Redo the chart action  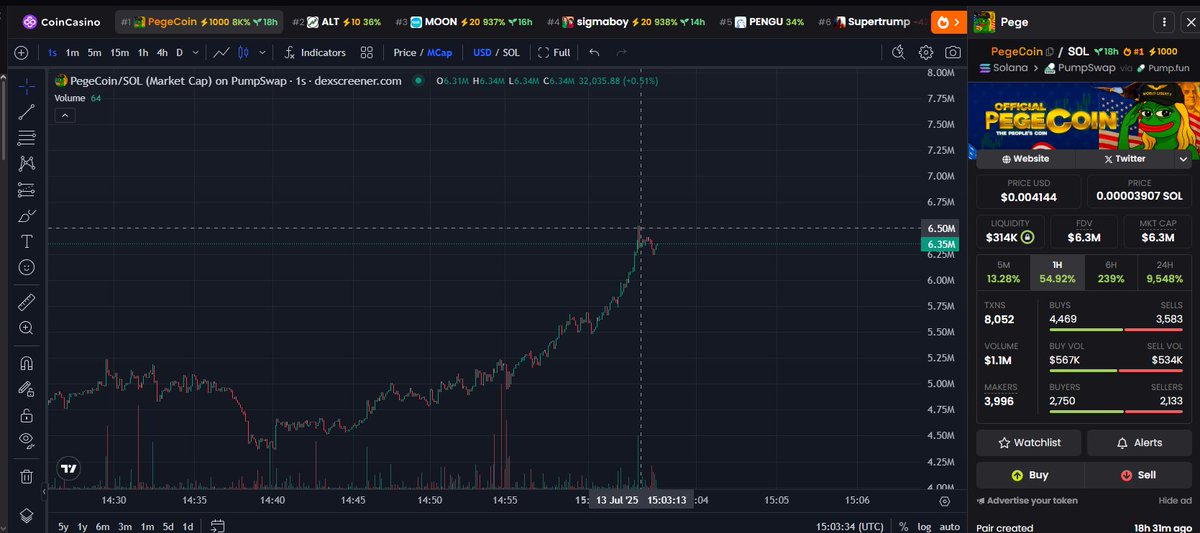point(622,52)
